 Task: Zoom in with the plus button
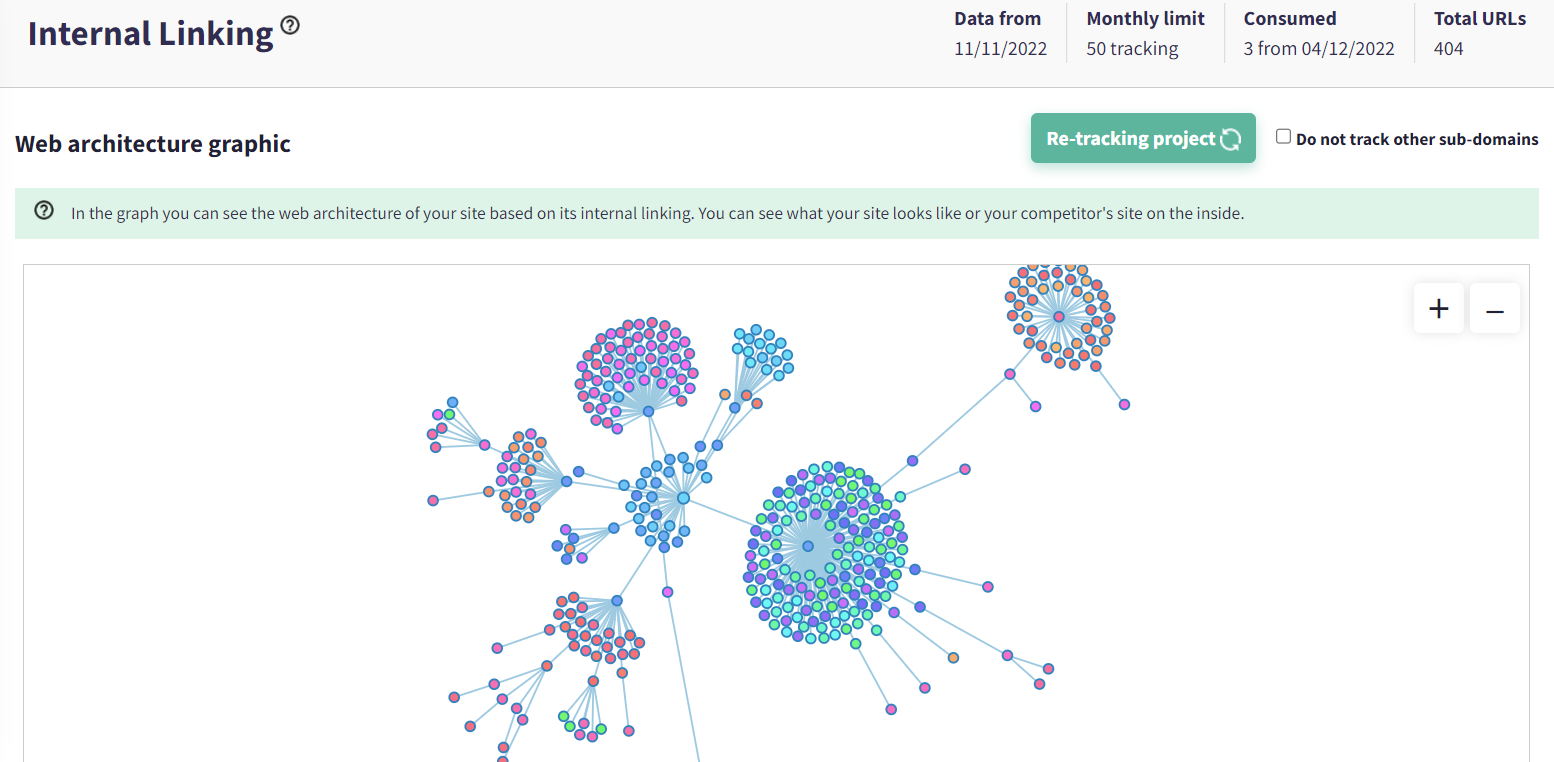coord(1438,309)
